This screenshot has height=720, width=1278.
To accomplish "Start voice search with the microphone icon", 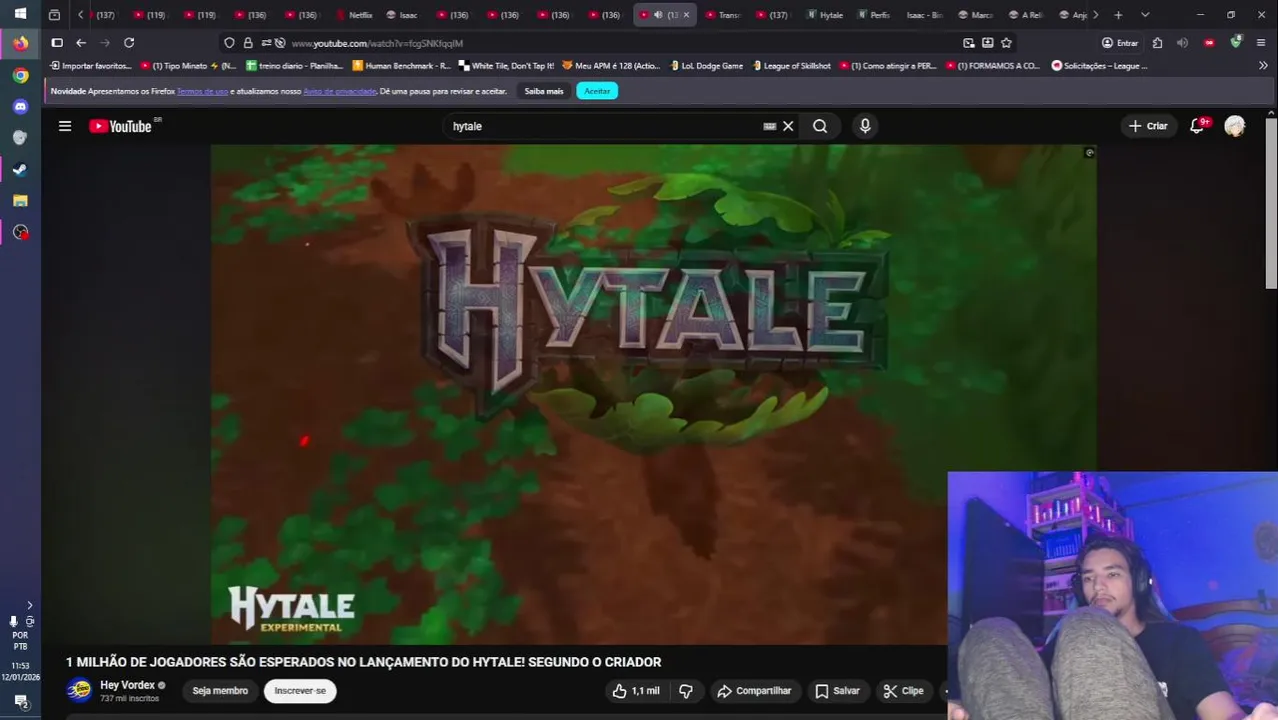I will 865,126.
